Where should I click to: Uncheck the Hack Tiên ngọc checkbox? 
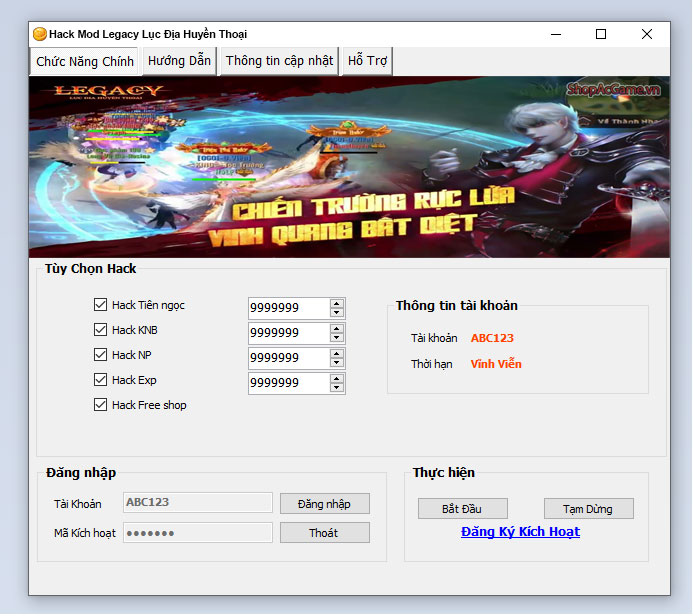(100, 305)
